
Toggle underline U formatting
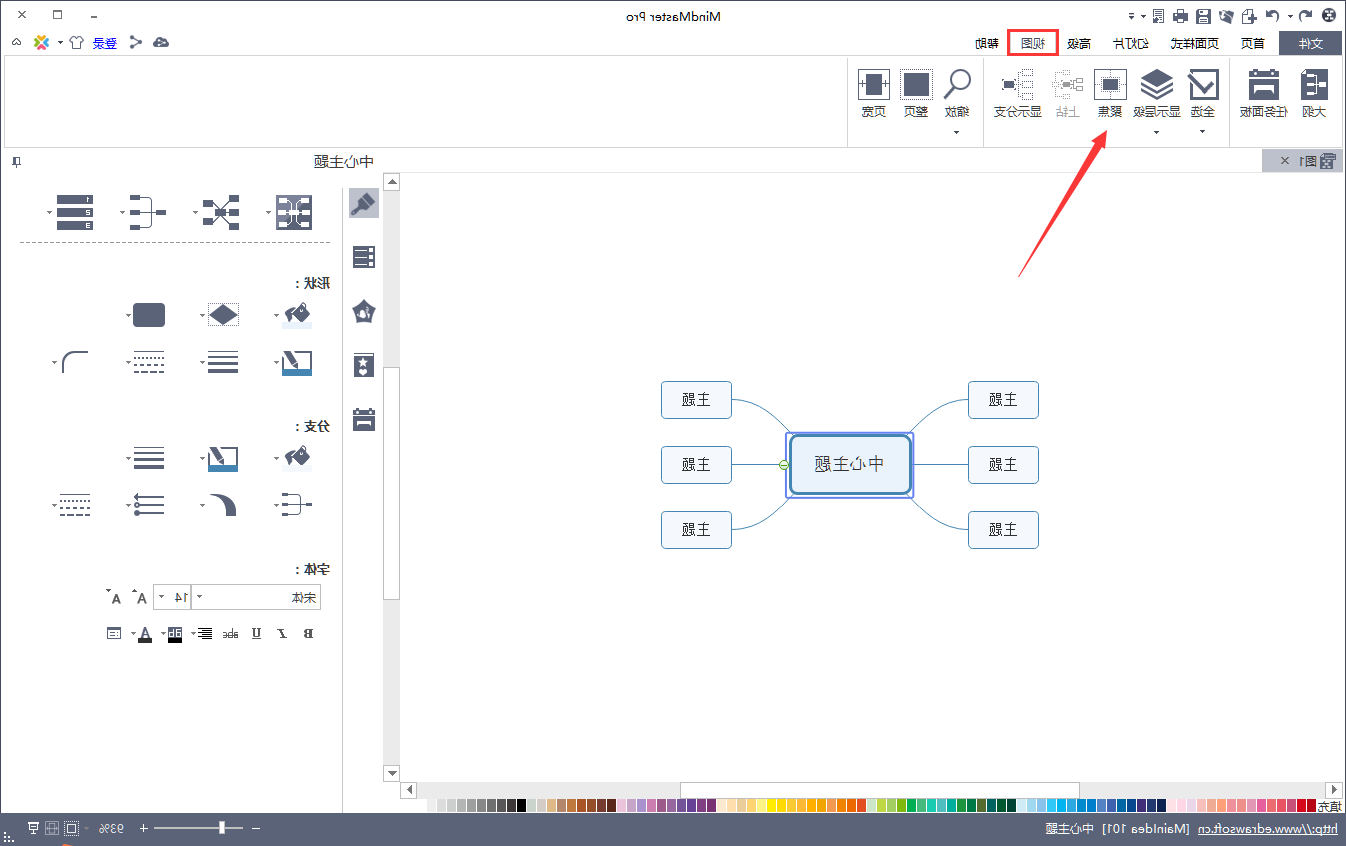click(256, 633)
